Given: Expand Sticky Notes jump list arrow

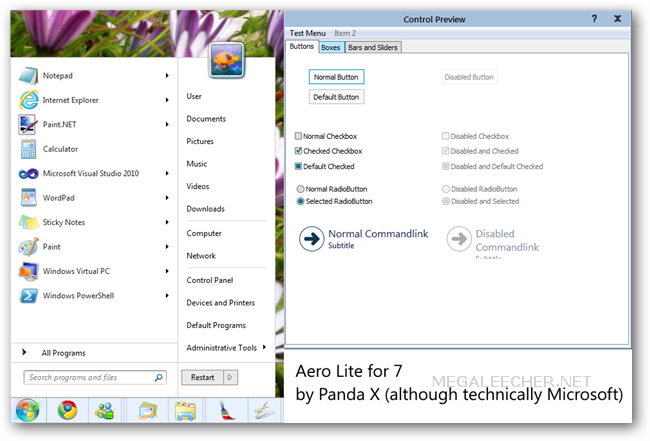Looking at the screenshot, I should pos(167,222).
